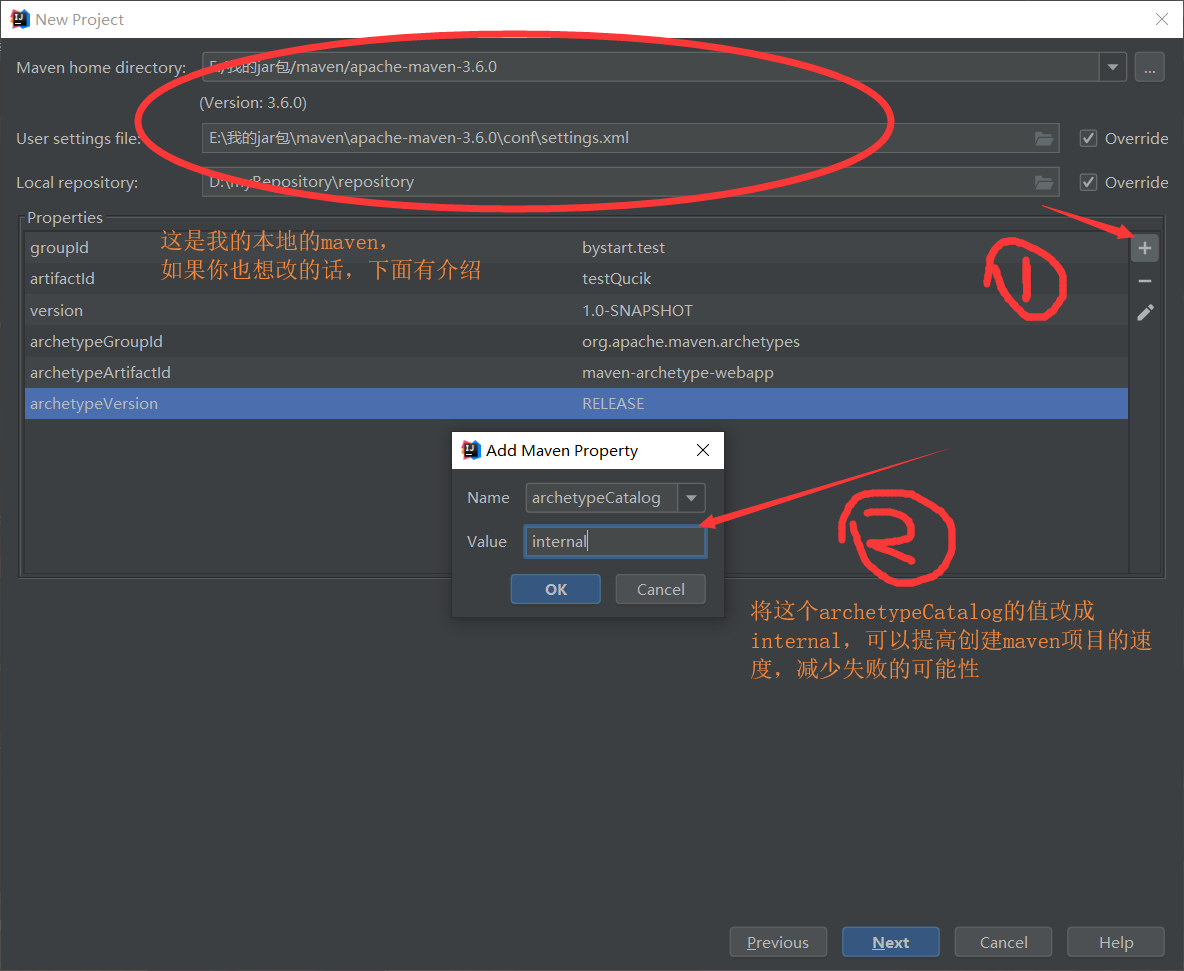1184x971 pixels.
Task: Click the Next button to proceed
Action: point(890,941)
